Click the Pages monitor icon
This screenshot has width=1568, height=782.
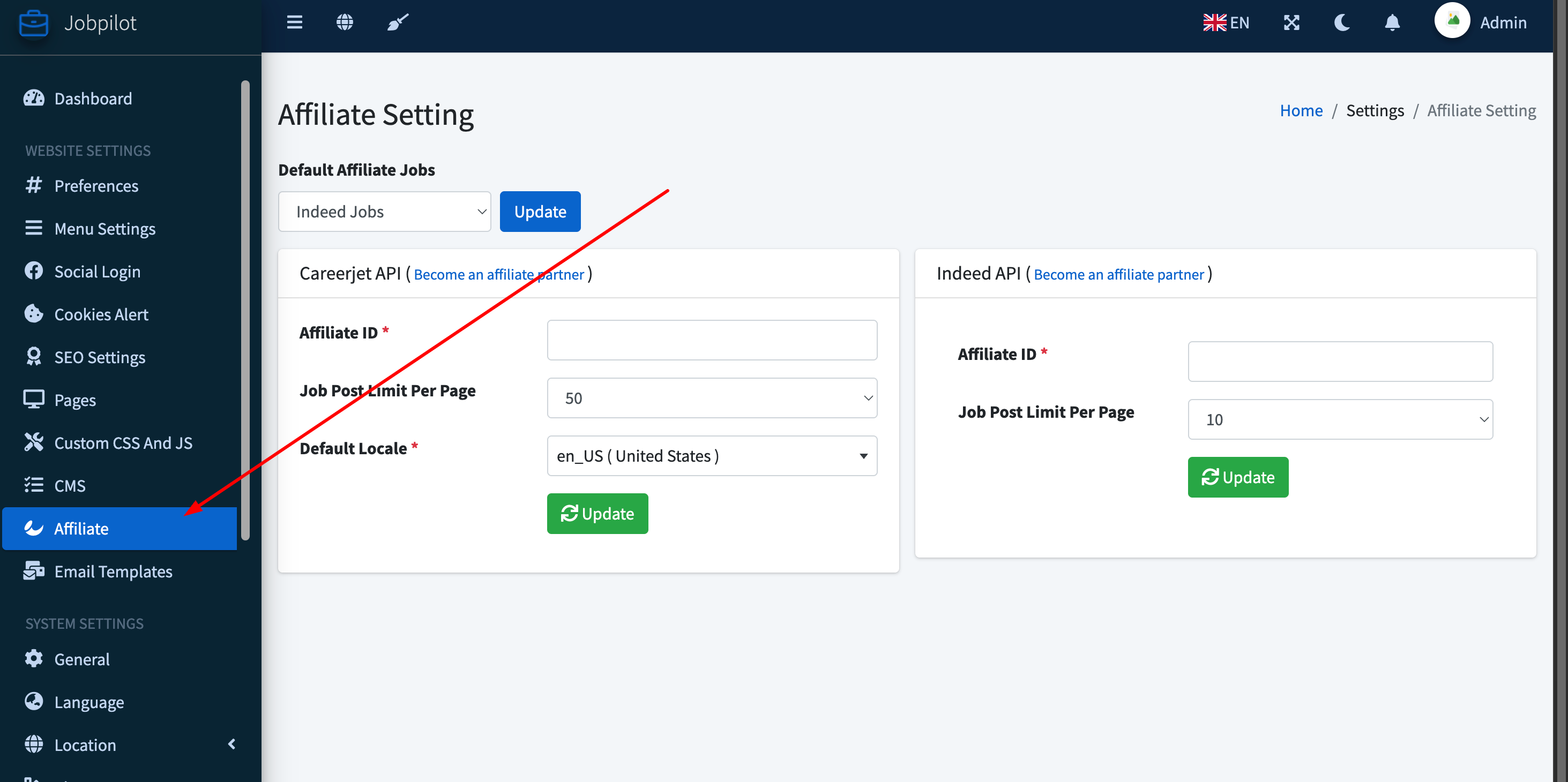click(x=34, y=399)
